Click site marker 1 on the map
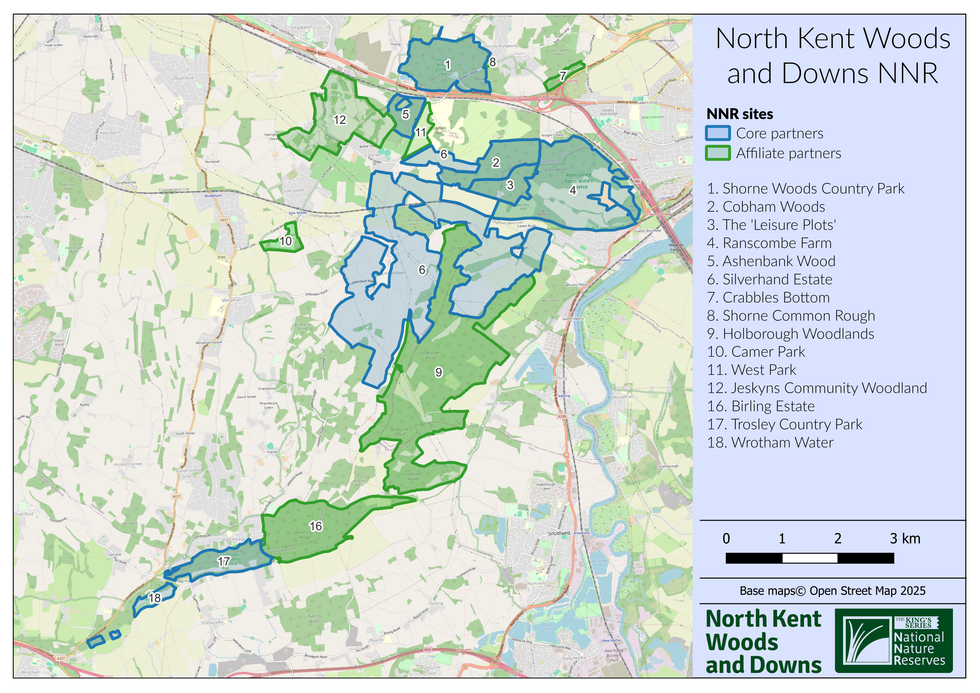 447,65
